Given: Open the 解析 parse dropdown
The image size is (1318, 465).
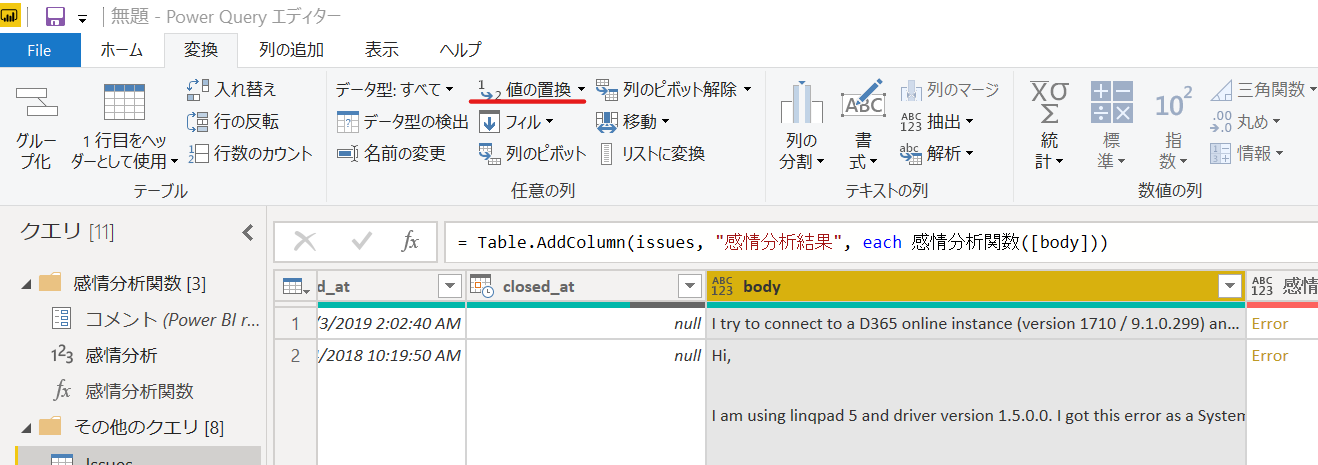Looking at the screenshot, I should coord(937,154).
